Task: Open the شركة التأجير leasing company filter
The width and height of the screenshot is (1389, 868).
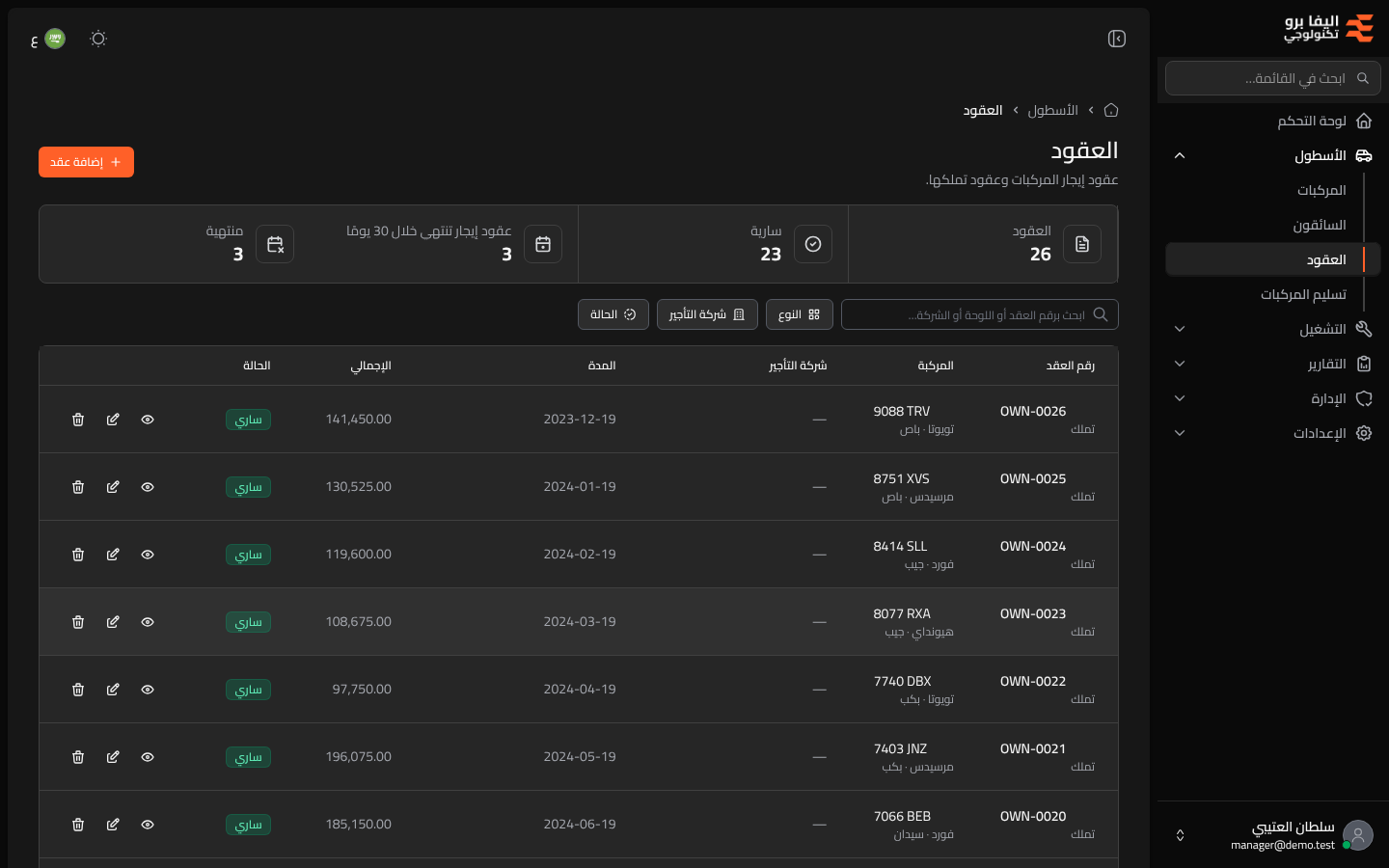Action: [x=707, y=314]
